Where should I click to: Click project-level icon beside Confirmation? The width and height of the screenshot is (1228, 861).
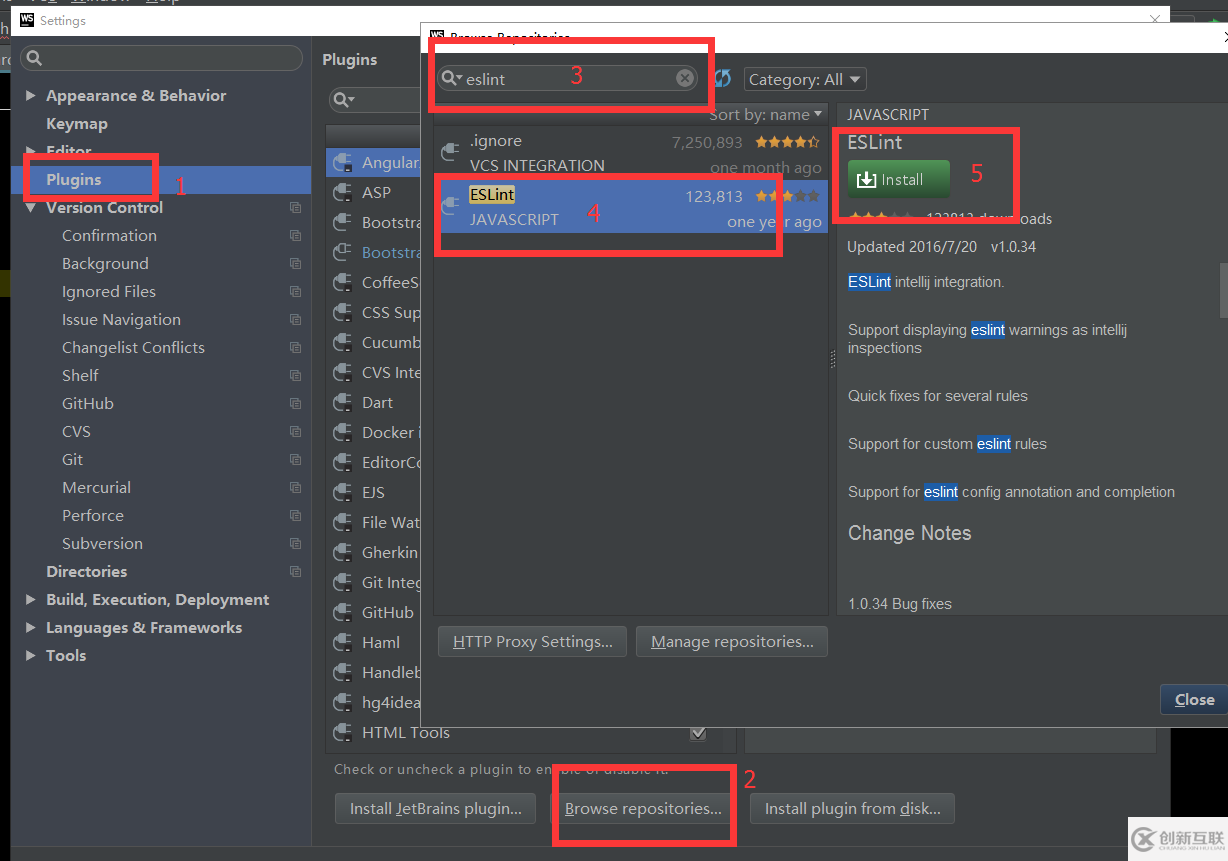[295, 236]
